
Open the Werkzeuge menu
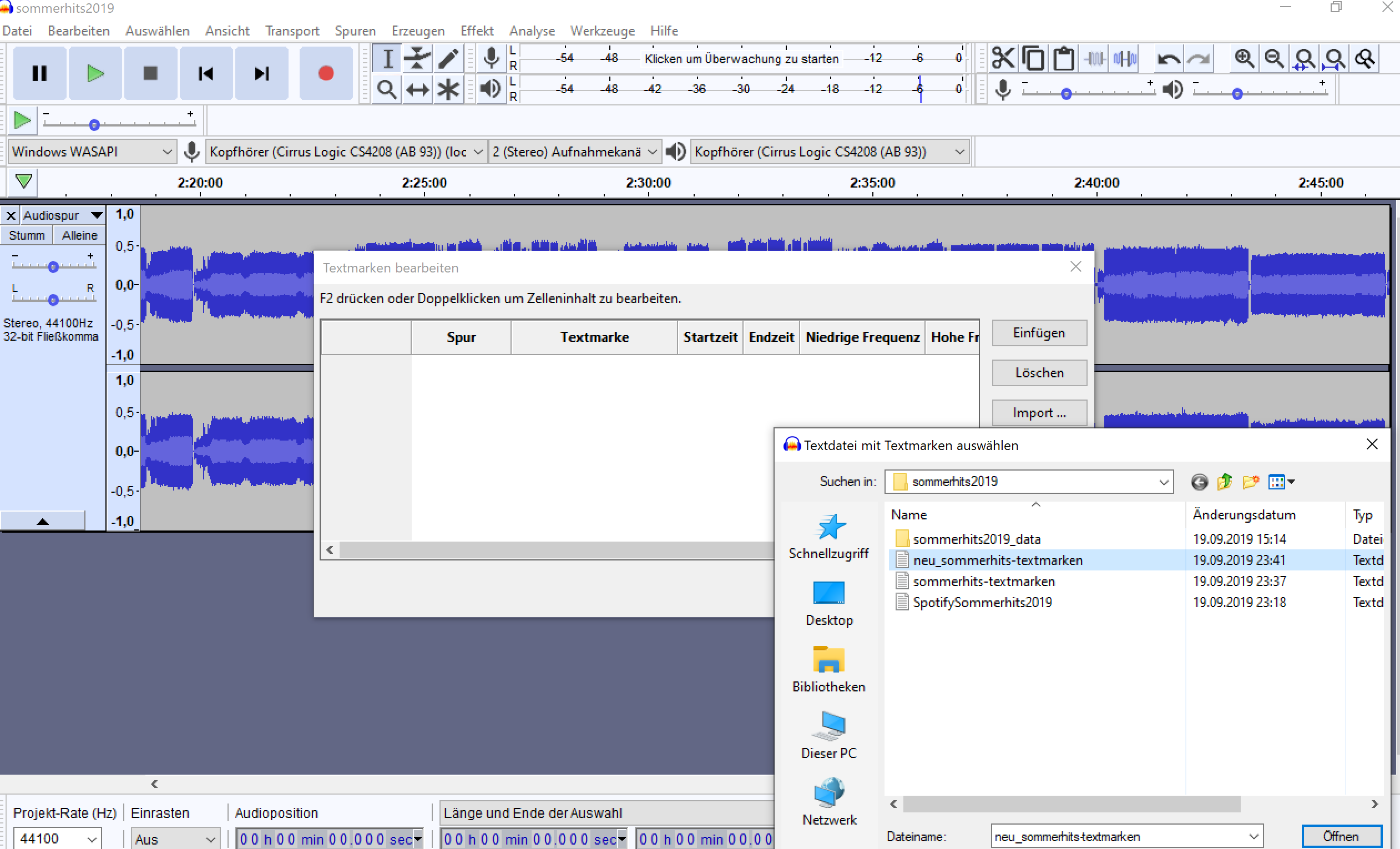click(602, 31)
